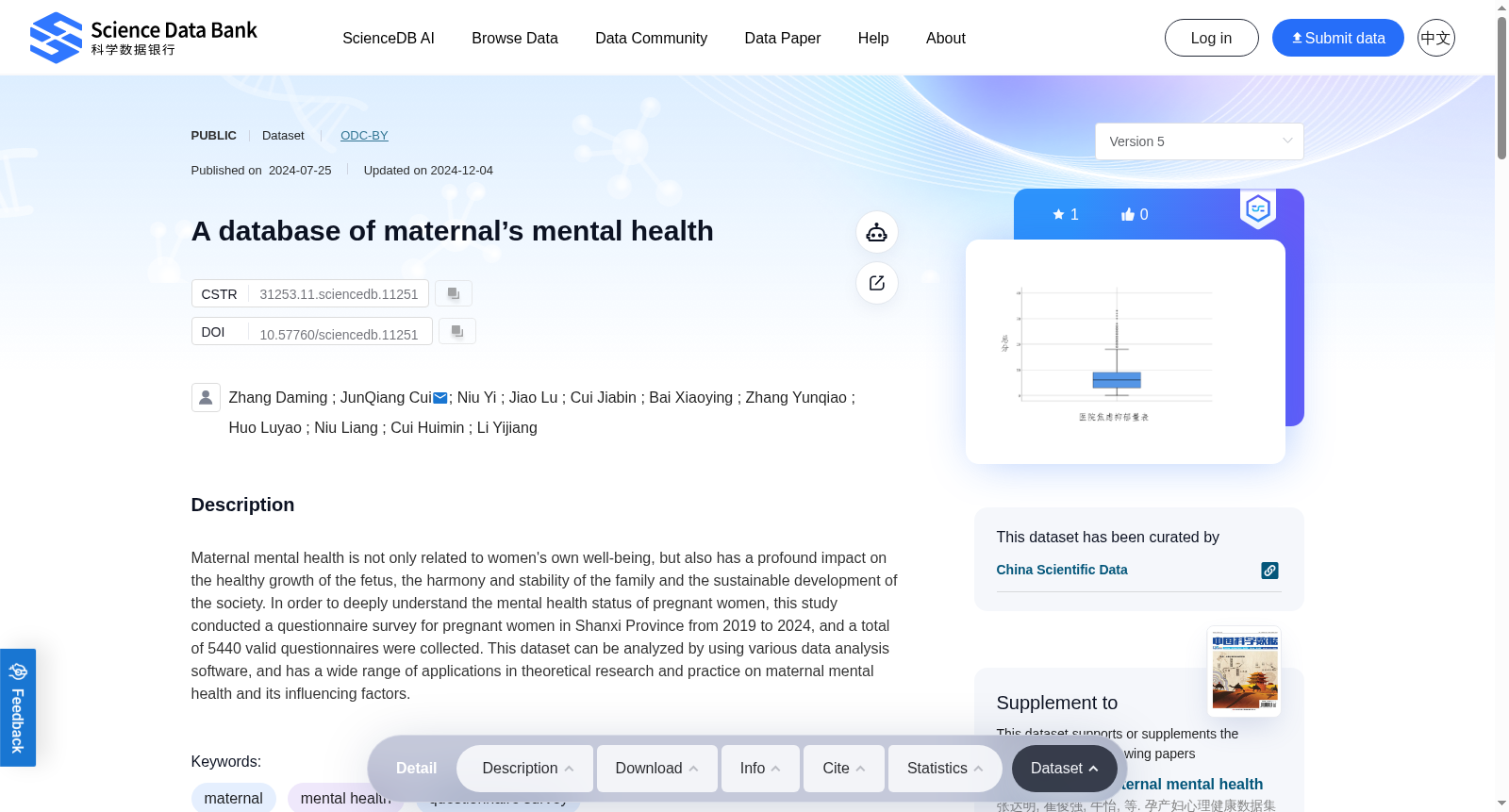Expand the Cite section menu

click(x=844, y=769)
